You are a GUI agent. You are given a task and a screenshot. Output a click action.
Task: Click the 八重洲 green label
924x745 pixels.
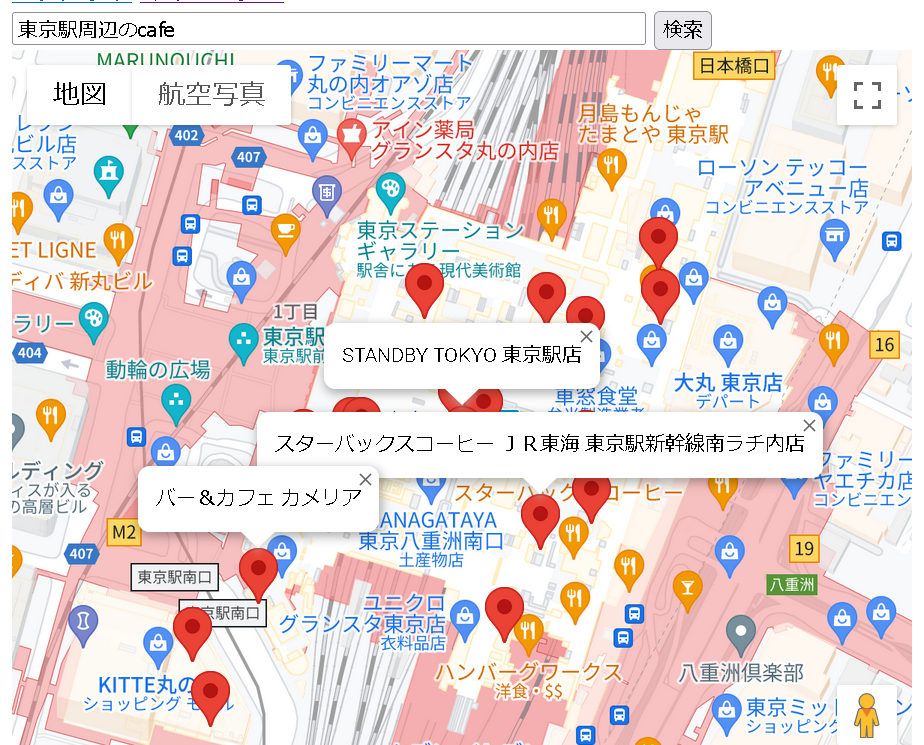[792, 584]
